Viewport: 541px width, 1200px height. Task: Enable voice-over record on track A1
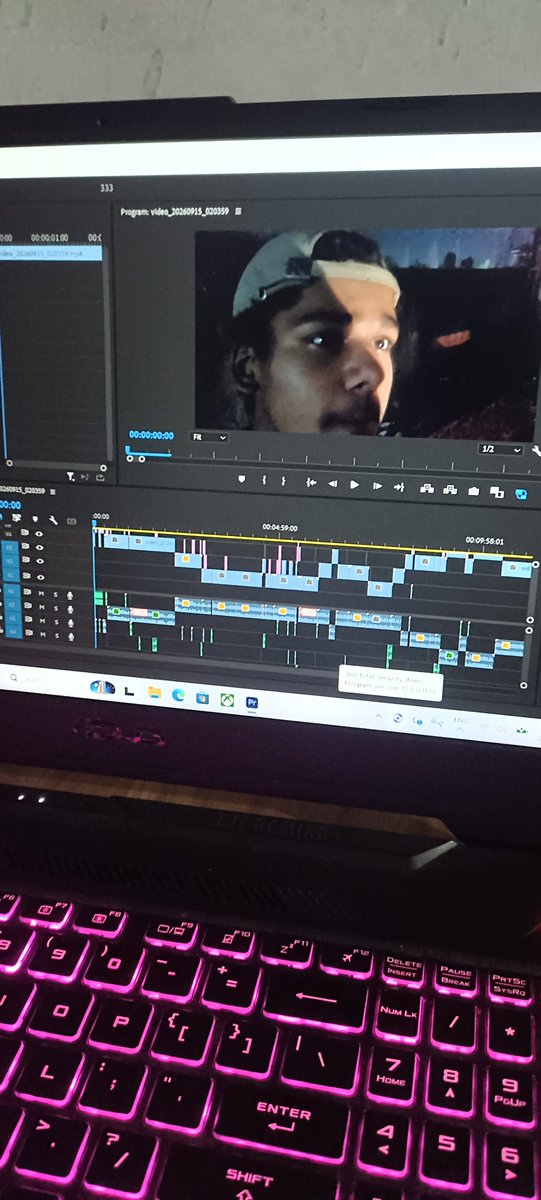pos(70,595)
